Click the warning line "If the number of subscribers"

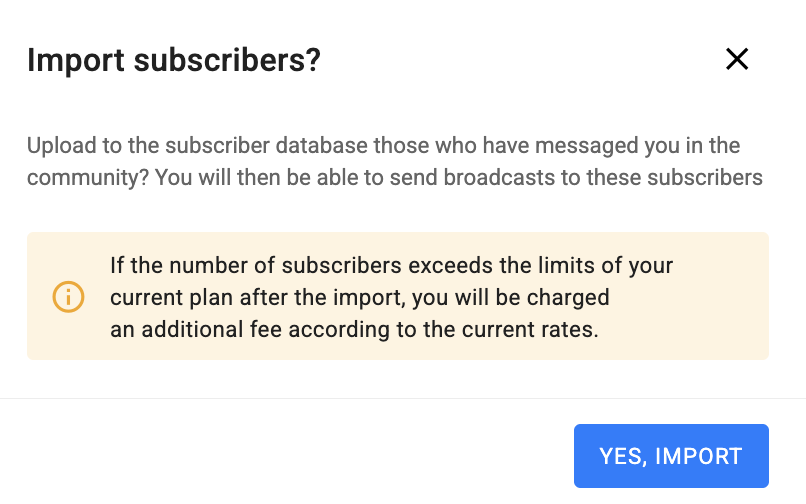click(x=391, y=266)
